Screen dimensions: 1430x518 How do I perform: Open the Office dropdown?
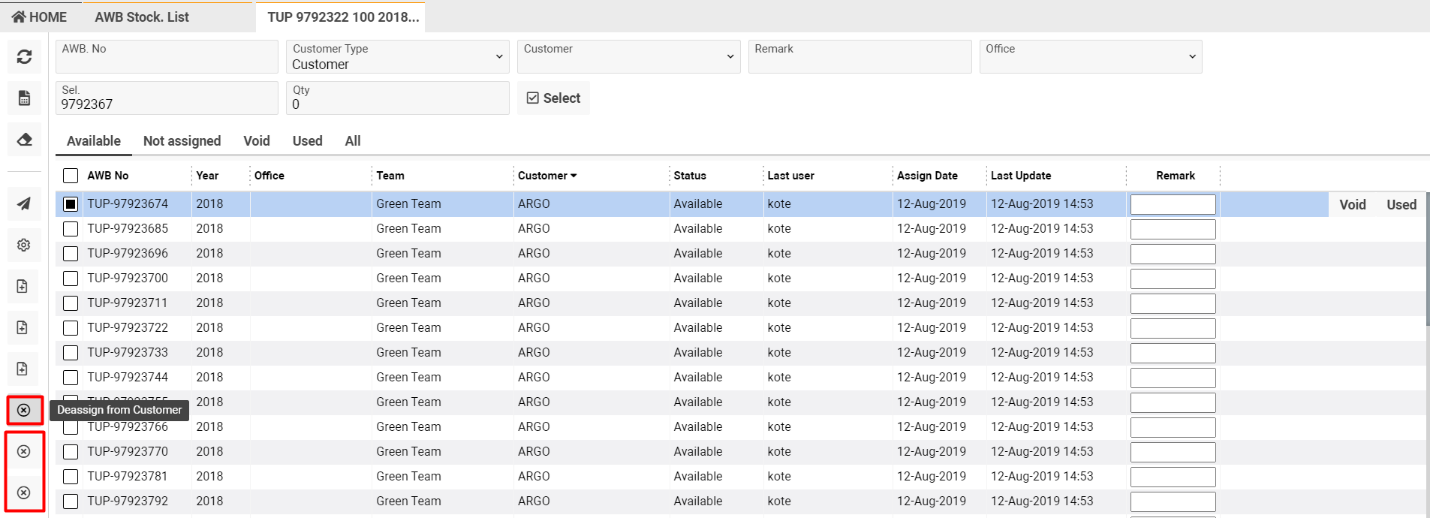pyautogui.click(x=1090, y=57)
